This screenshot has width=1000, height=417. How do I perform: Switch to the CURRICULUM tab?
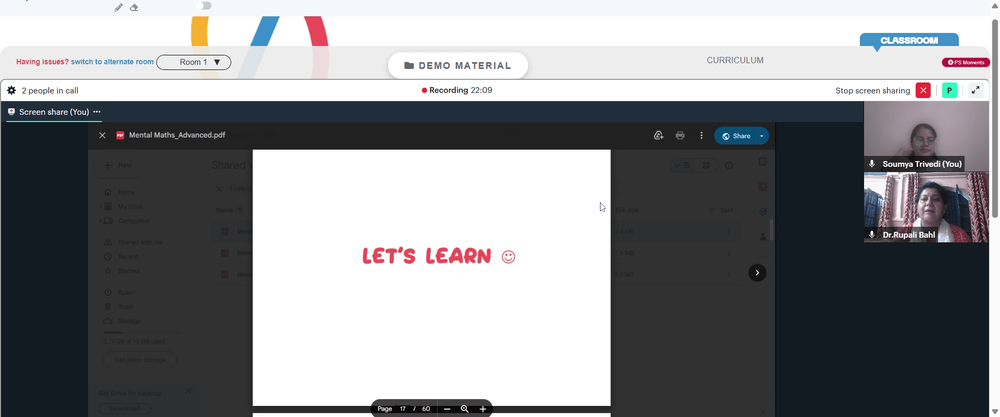735,61
